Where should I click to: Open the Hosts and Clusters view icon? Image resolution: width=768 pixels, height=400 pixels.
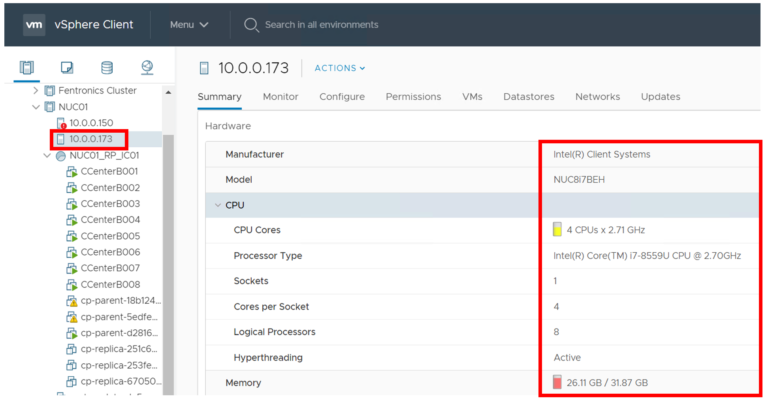tap(26, 67)
